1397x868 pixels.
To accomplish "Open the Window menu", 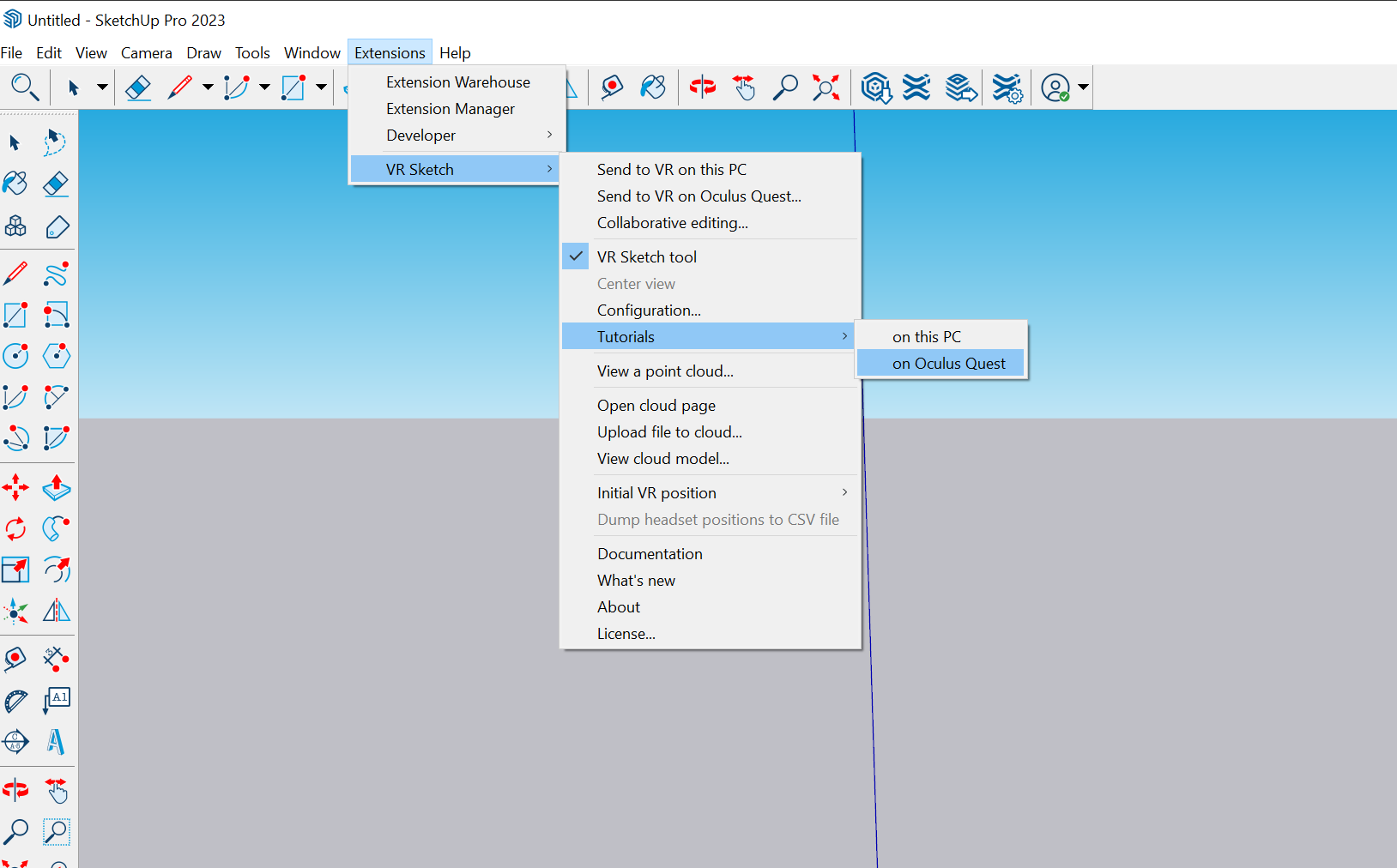I will click(x=312, y=53).
